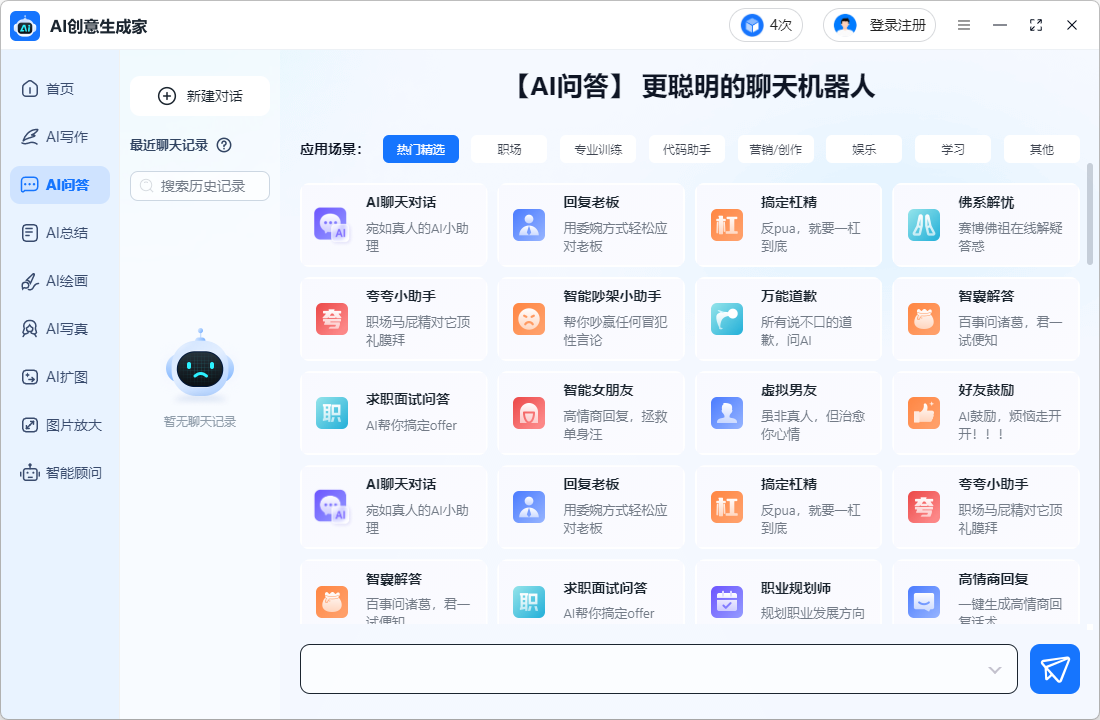Select the 学习 scene tab

point(953,149)
